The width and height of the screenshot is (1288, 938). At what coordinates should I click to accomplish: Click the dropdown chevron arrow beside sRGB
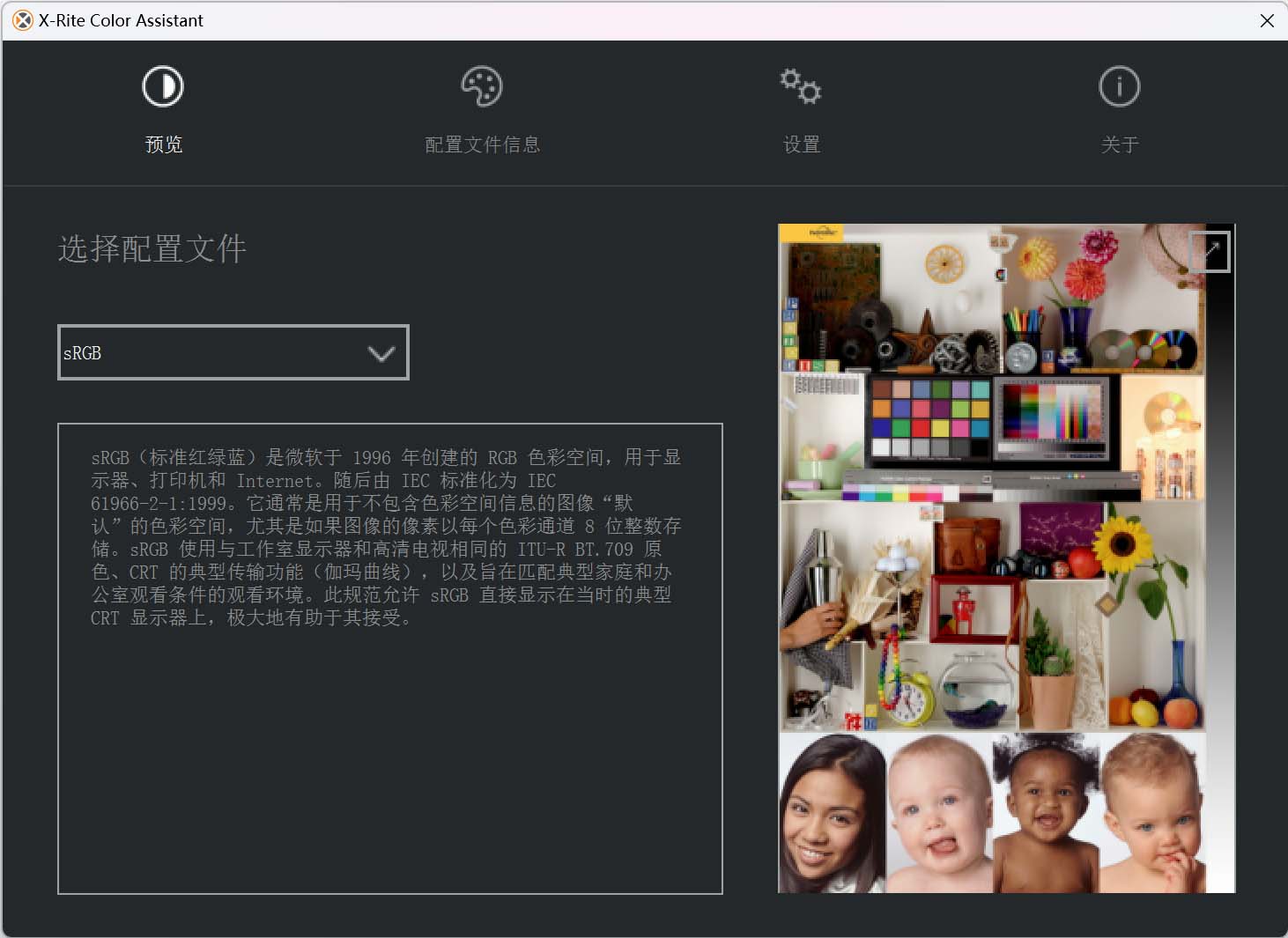pyautogui.click(x=381, y=353)
